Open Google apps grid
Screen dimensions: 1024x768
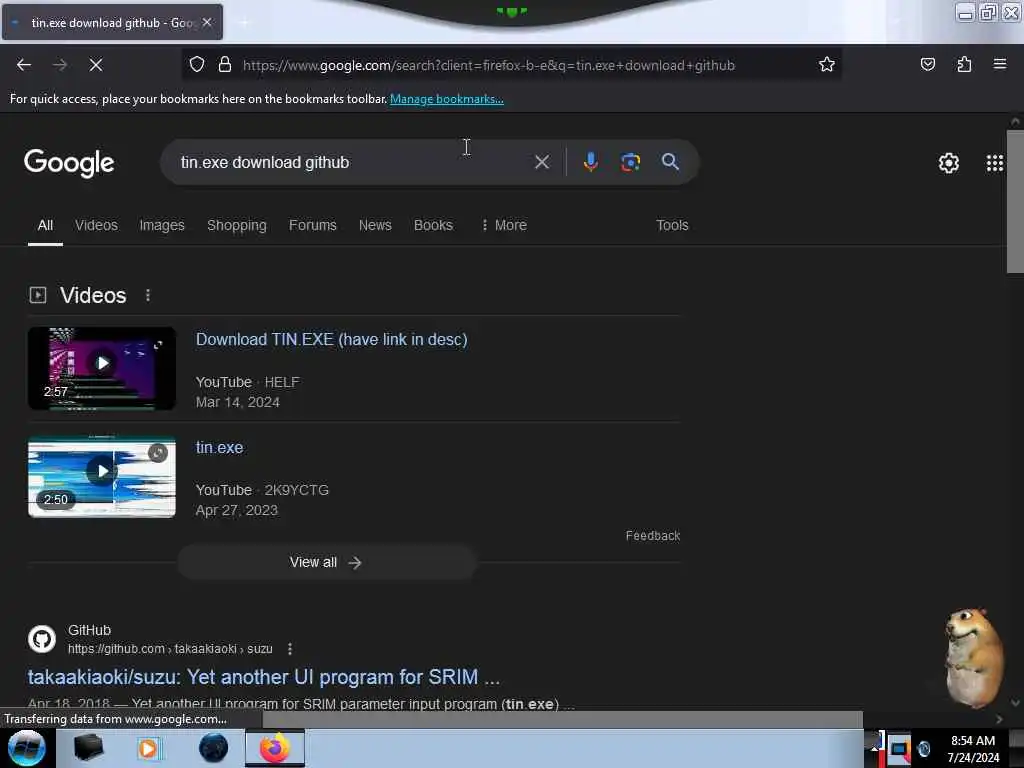click(995, 163)
